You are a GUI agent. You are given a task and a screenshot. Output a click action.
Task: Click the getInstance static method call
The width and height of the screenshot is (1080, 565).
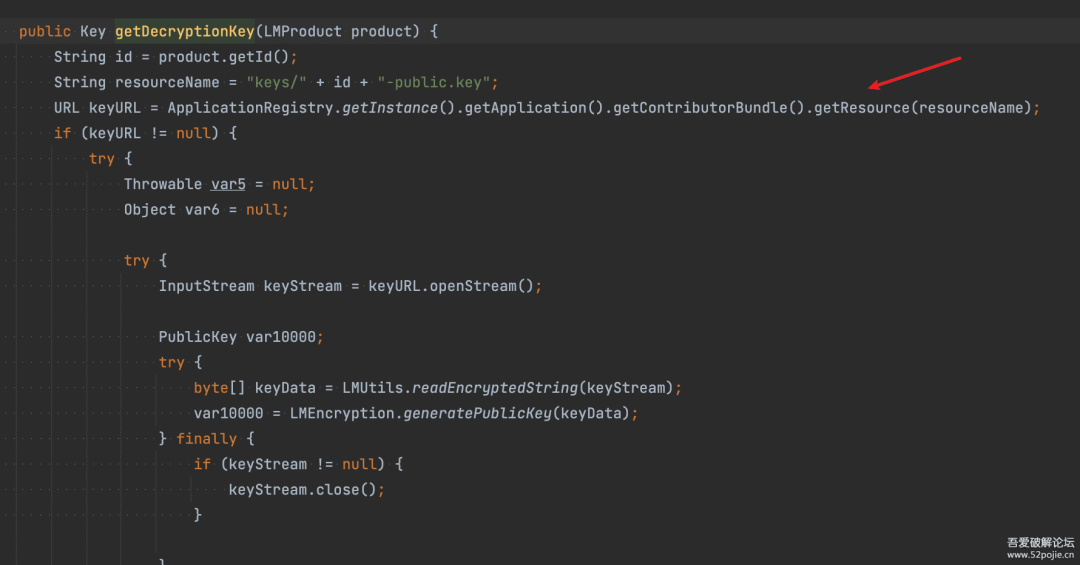(390, 108)
